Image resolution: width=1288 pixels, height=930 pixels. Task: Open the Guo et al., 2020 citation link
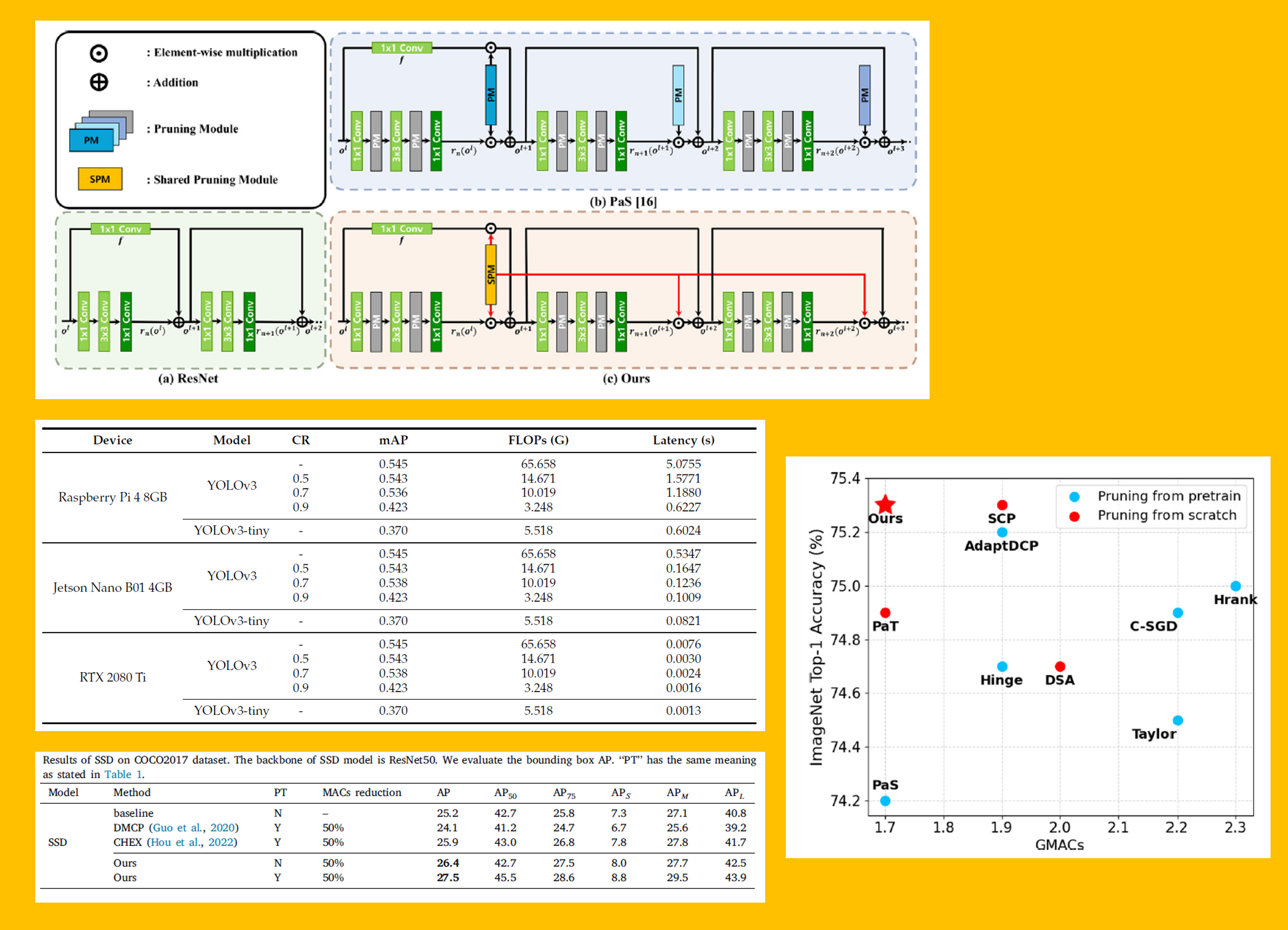coord(194,828)
